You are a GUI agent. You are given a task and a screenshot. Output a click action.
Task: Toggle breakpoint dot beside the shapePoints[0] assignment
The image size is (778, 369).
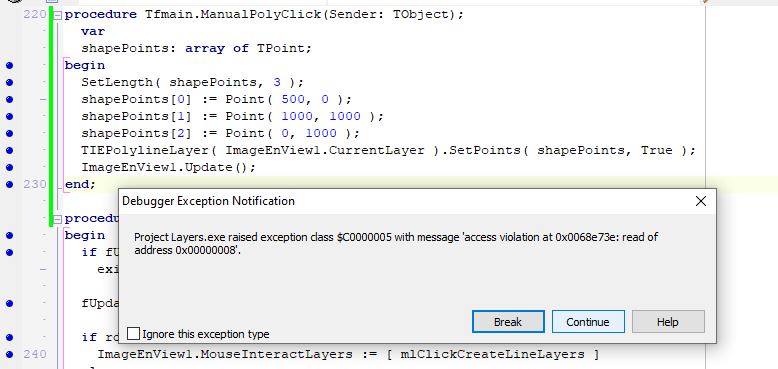pos(9,99)
